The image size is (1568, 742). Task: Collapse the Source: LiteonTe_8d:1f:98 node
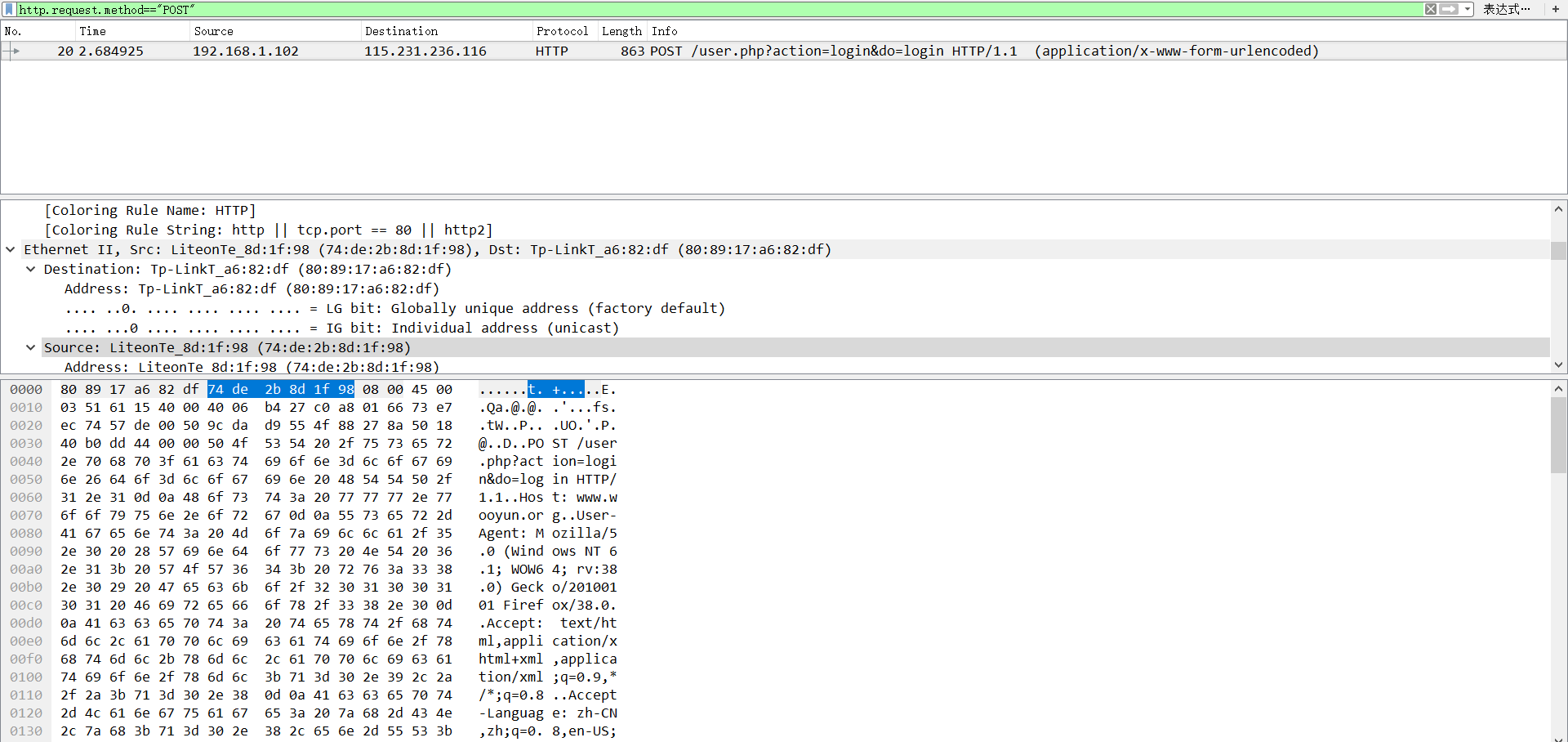pos(30,347)
